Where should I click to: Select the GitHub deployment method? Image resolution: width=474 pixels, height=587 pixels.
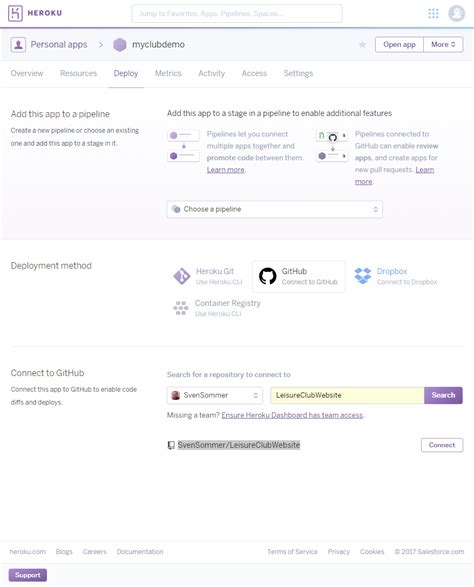click(x=299, y=276)
